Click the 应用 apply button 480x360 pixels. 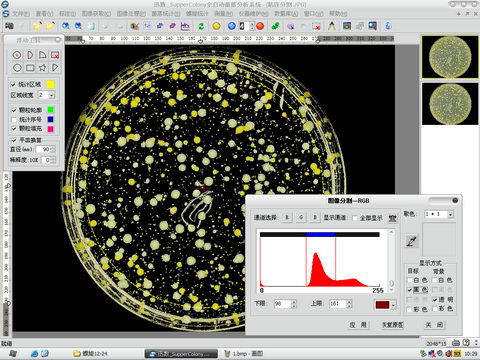(x=358, y=325)
